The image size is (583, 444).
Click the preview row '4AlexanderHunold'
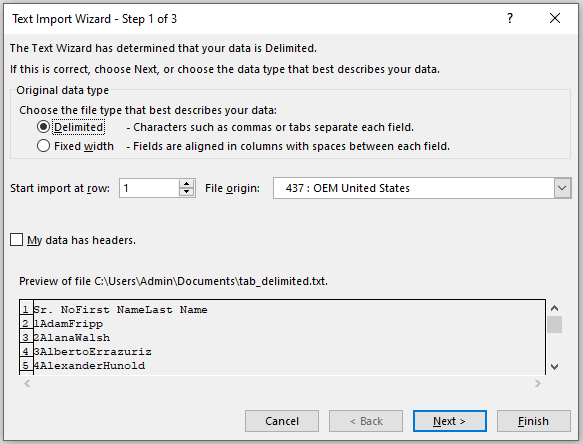coord(89,366)
